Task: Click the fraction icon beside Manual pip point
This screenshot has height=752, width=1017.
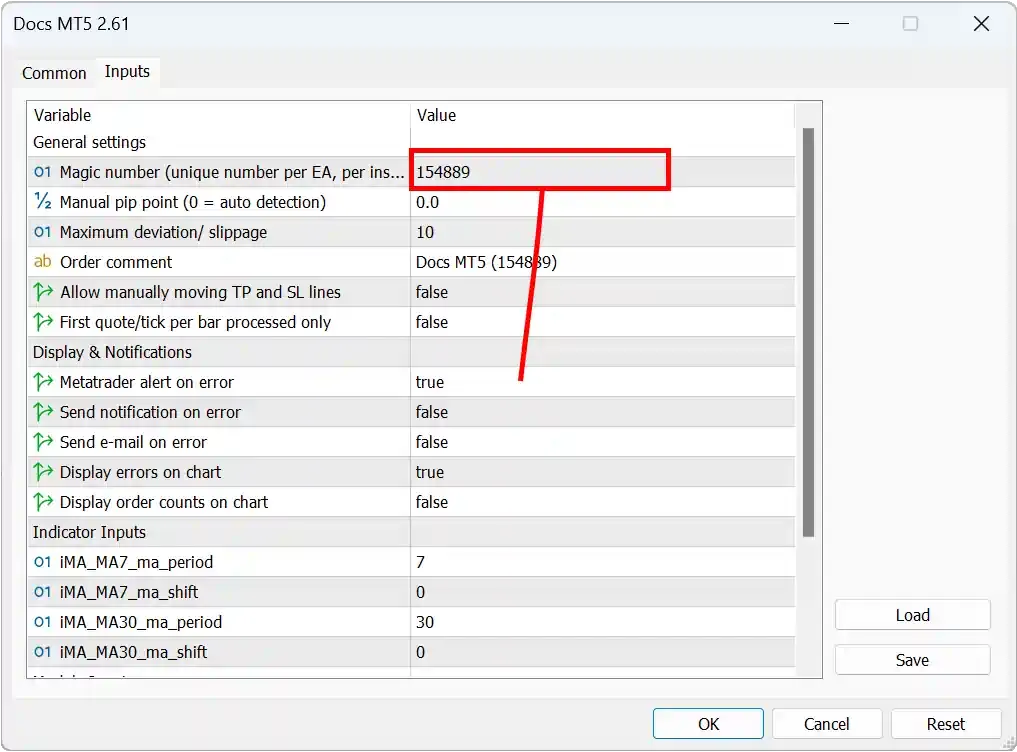Action: pyautogui.click(x=42, y=202)
